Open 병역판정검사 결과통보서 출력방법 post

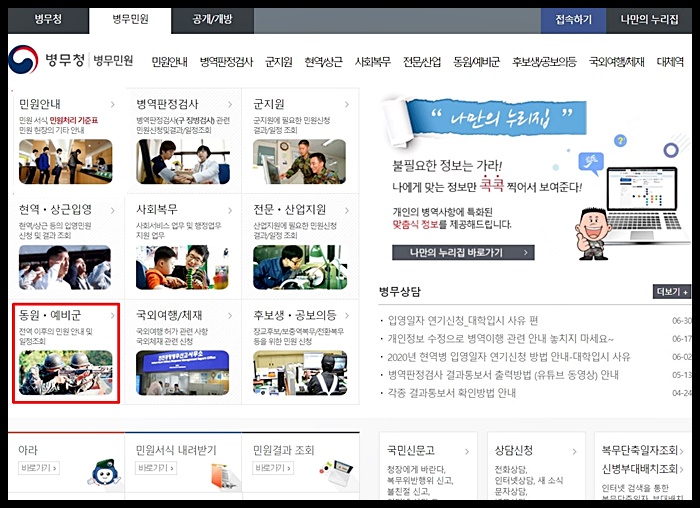coord(503,375)
